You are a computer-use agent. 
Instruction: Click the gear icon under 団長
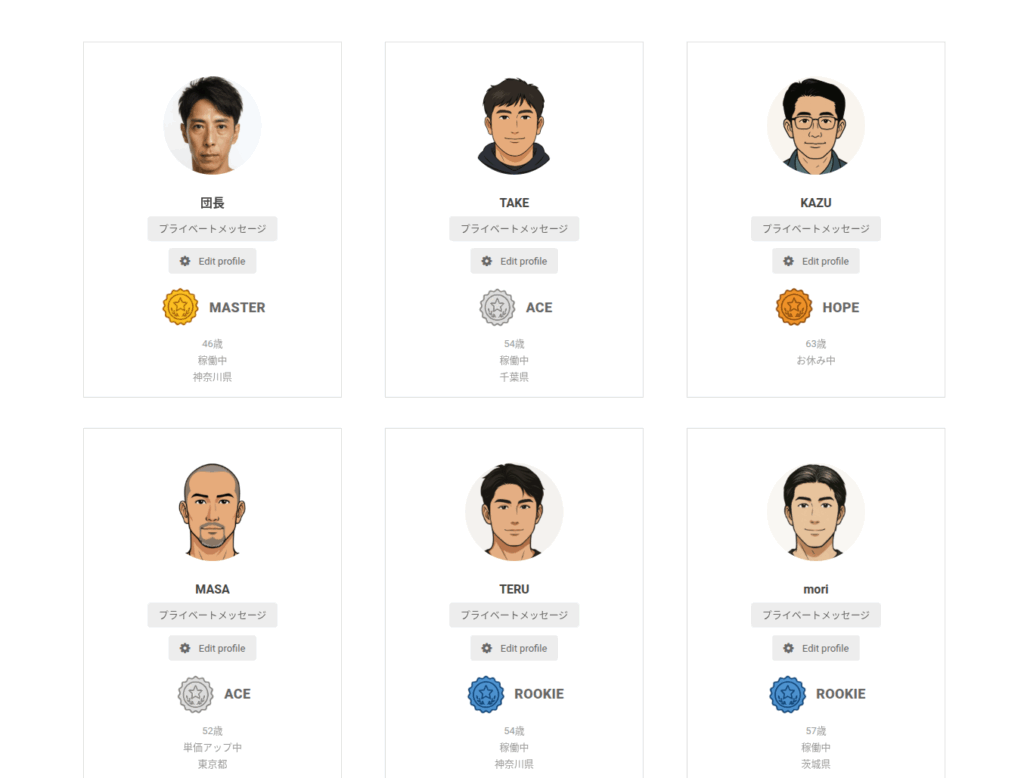tap(185, 261)
